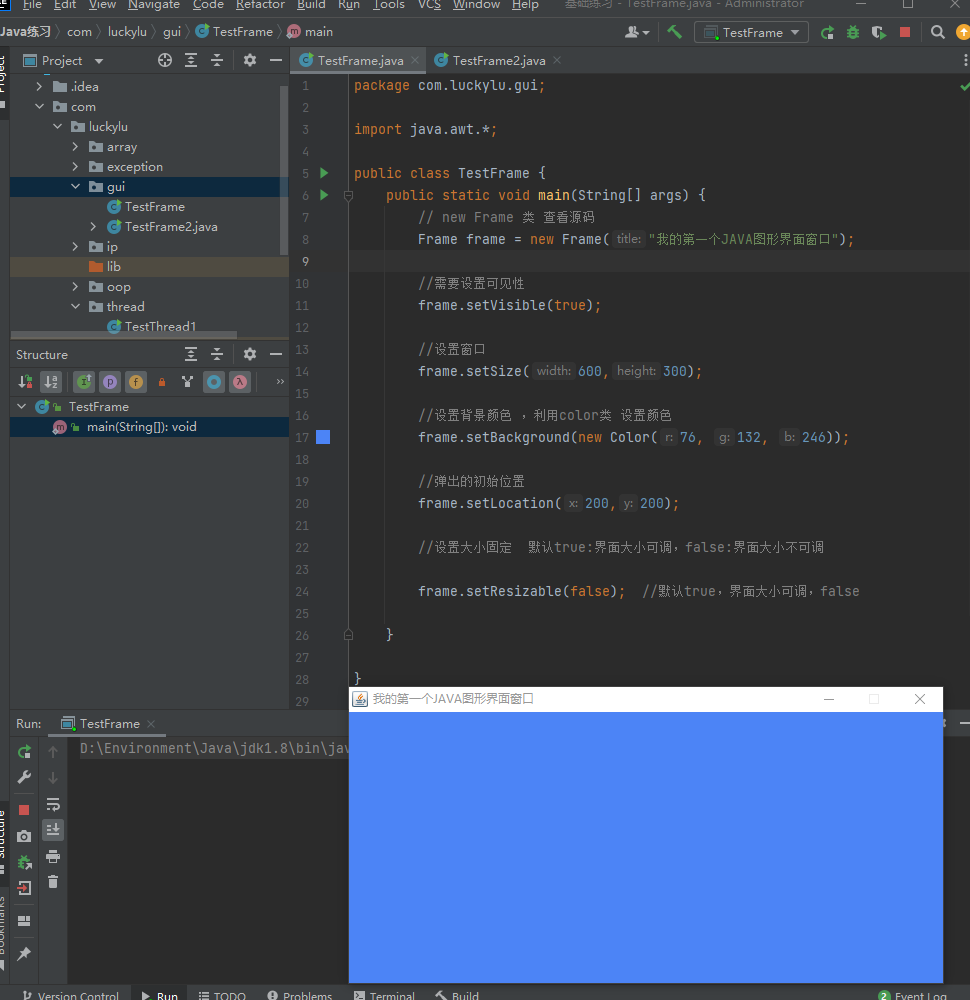Viewport: 970px width, 1000px height.
Task: Open the Terminal tool window
Action: 385,995
